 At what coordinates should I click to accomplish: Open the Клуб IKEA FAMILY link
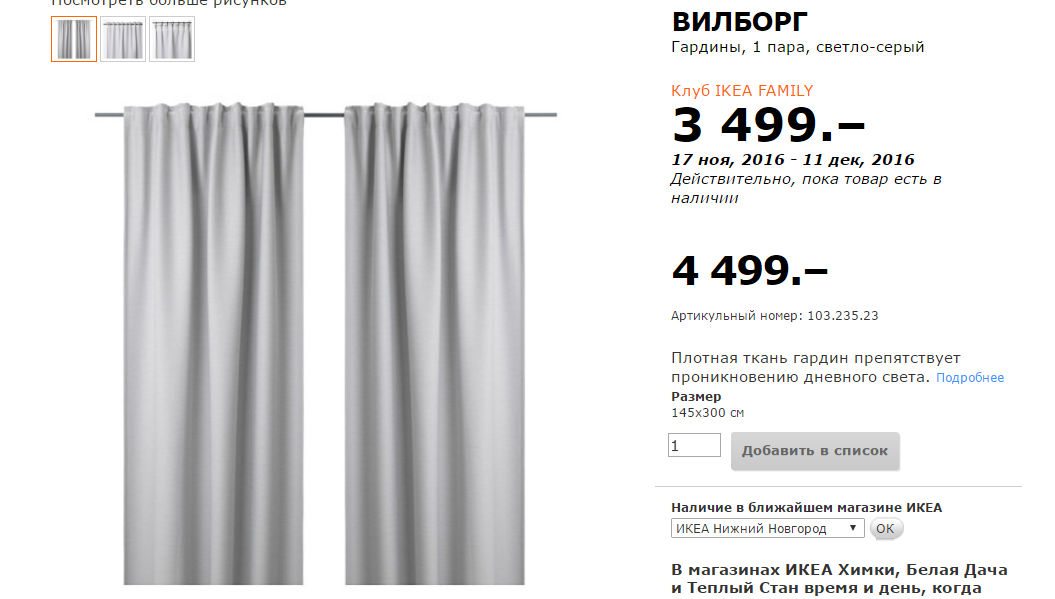coord(742,91)
